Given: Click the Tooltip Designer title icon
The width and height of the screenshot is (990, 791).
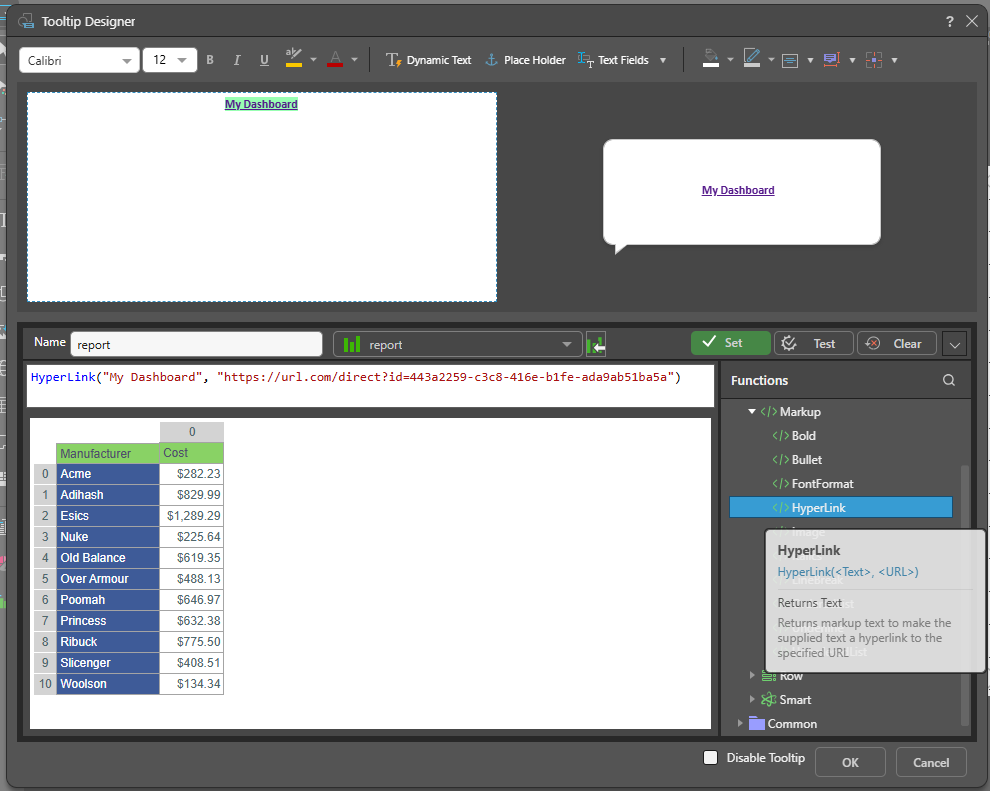Looking at the screenshot, I should (x=26, y=21).
